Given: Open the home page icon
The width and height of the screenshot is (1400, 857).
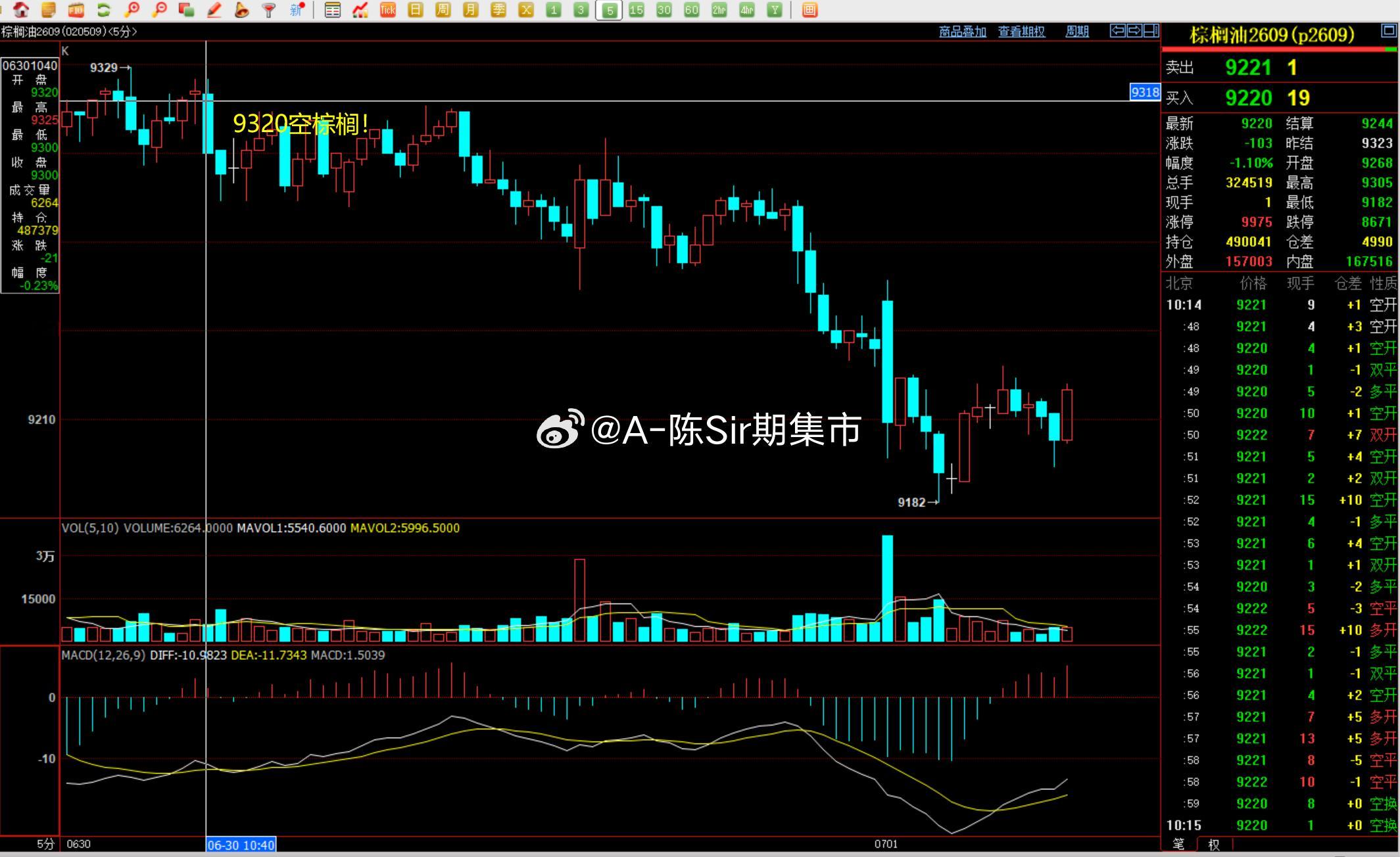Looking at the screenshot, I should (21, 10).
